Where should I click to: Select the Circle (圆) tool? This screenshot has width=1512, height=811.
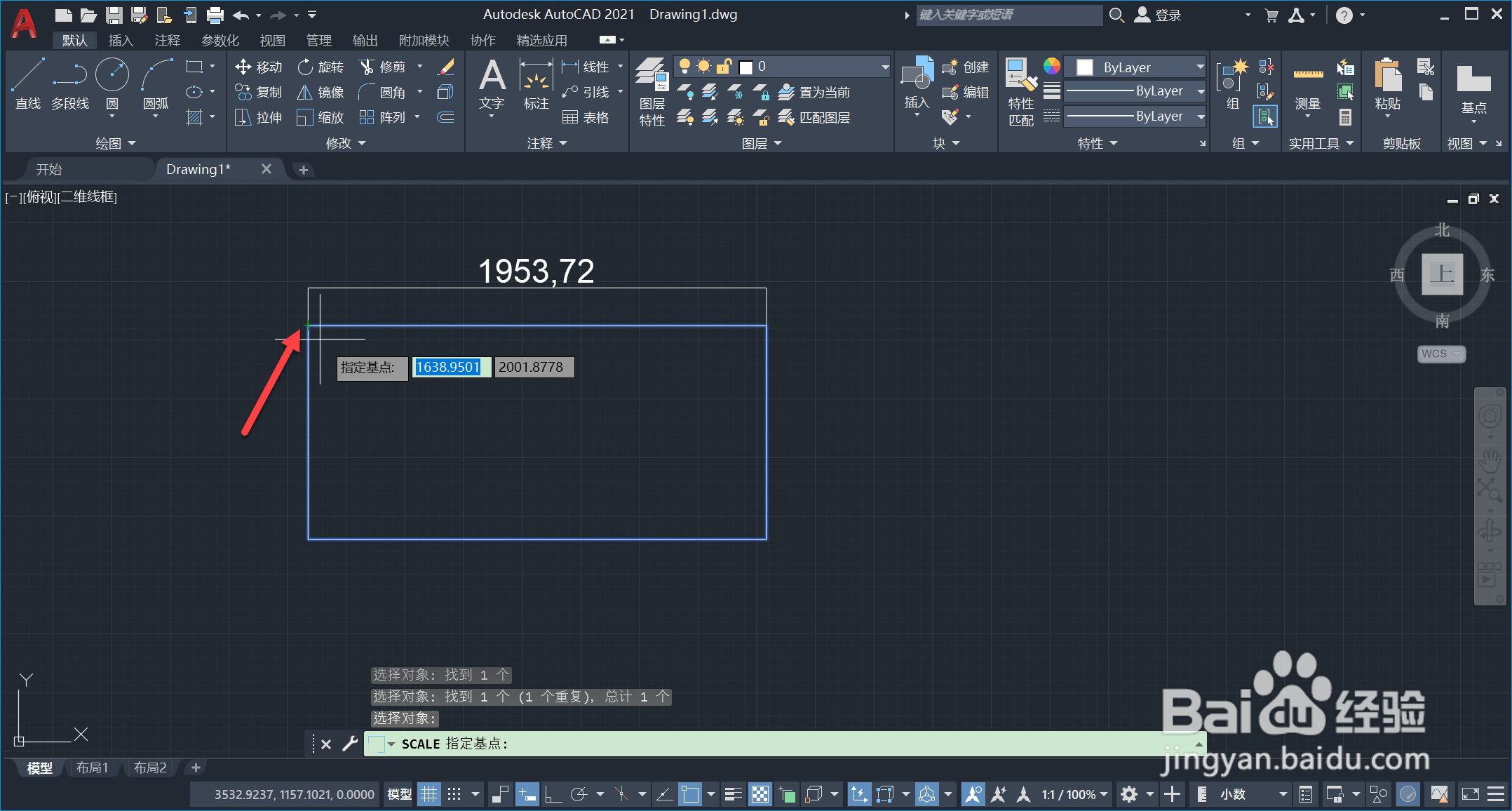[112, 83]
